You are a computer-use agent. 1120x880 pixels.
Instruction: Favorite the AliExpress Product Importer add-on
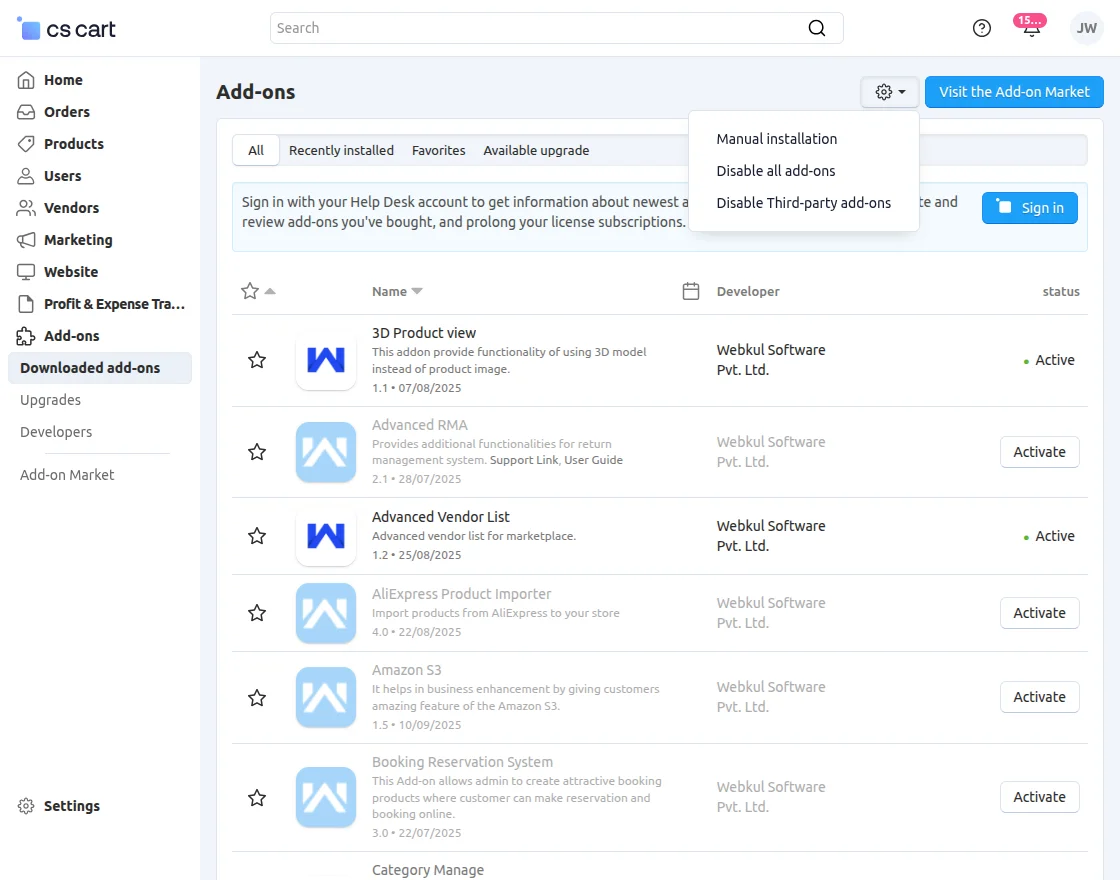click(257, 613)
